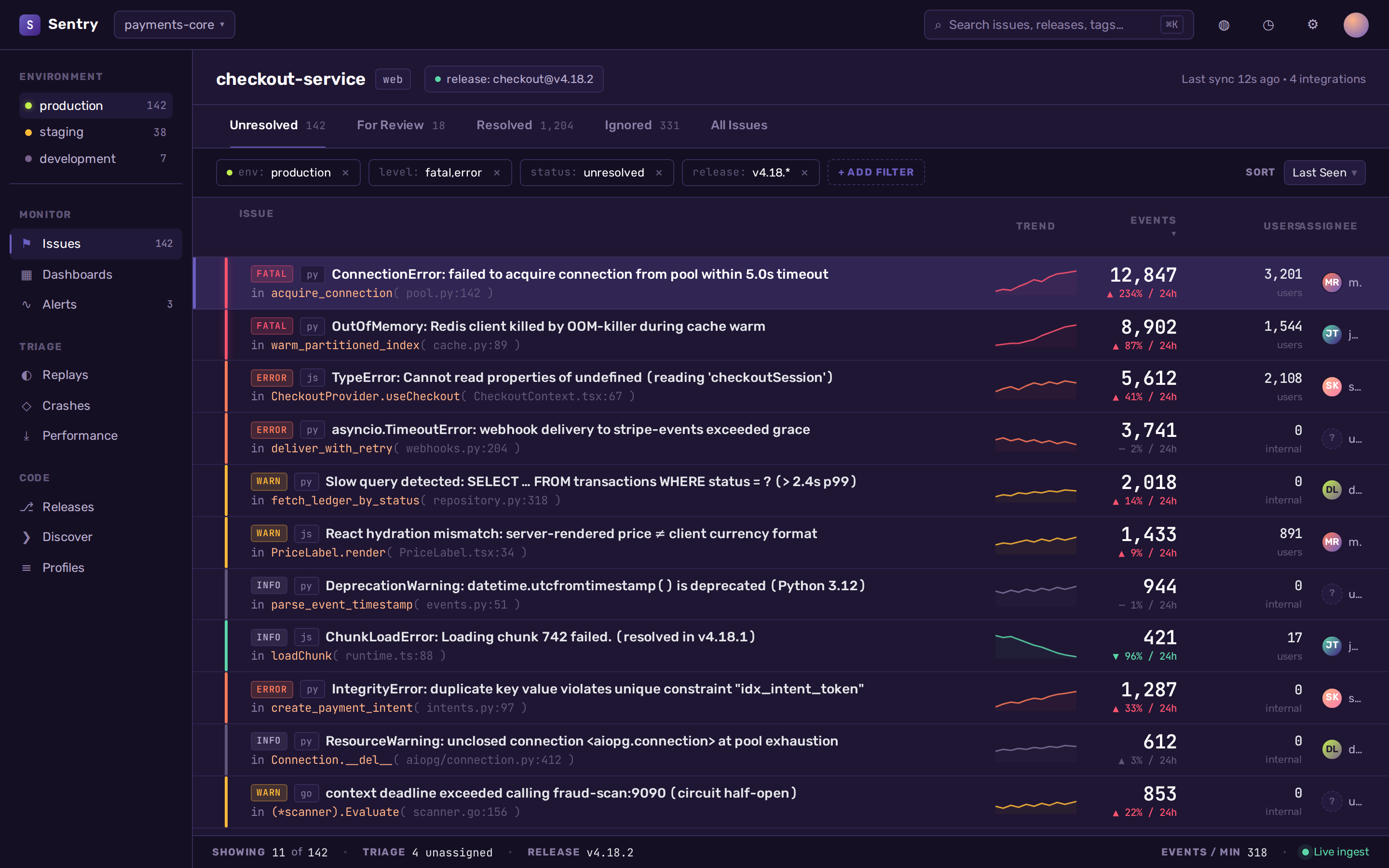Click the '12,847' events count
1389x868 pixels.
1143,275
